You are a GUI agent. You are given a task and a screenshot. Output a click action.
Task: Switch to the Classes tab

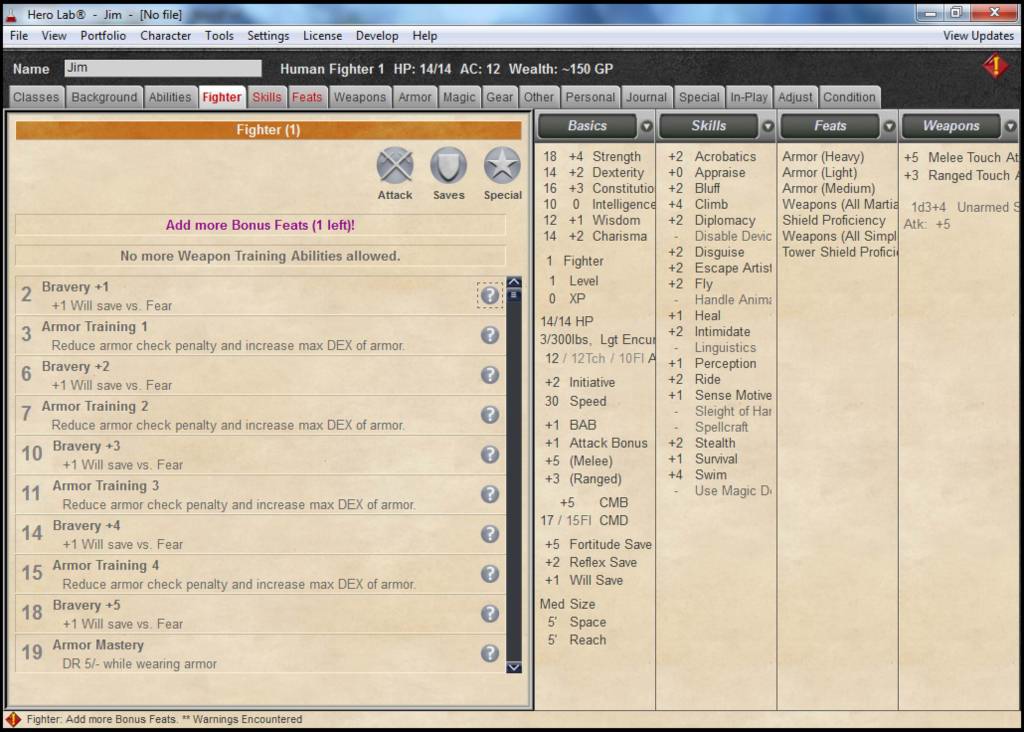point(36,97)
